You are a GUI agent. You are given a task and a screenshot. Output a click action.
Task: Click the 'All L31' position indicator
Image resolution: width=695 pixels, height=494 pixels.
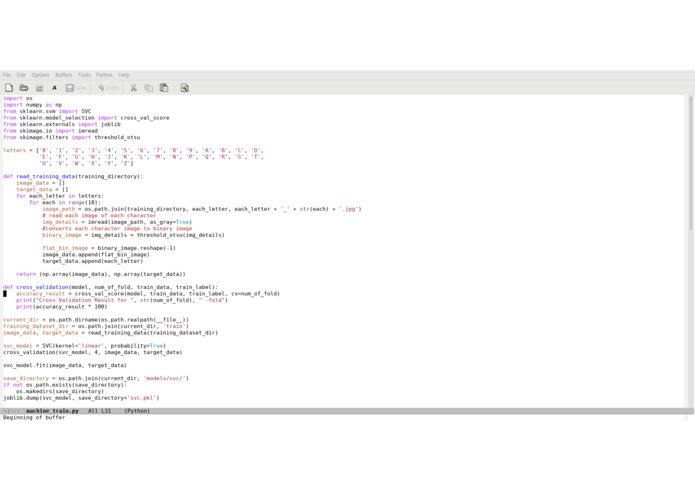pyautogui.click(x=99, y=411)
